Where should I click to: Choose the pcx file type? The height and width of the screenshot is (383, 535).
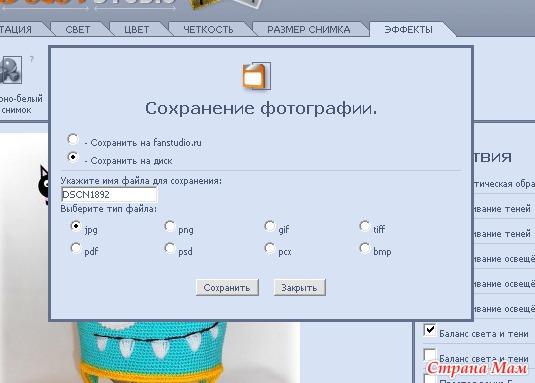coord(270,248)
